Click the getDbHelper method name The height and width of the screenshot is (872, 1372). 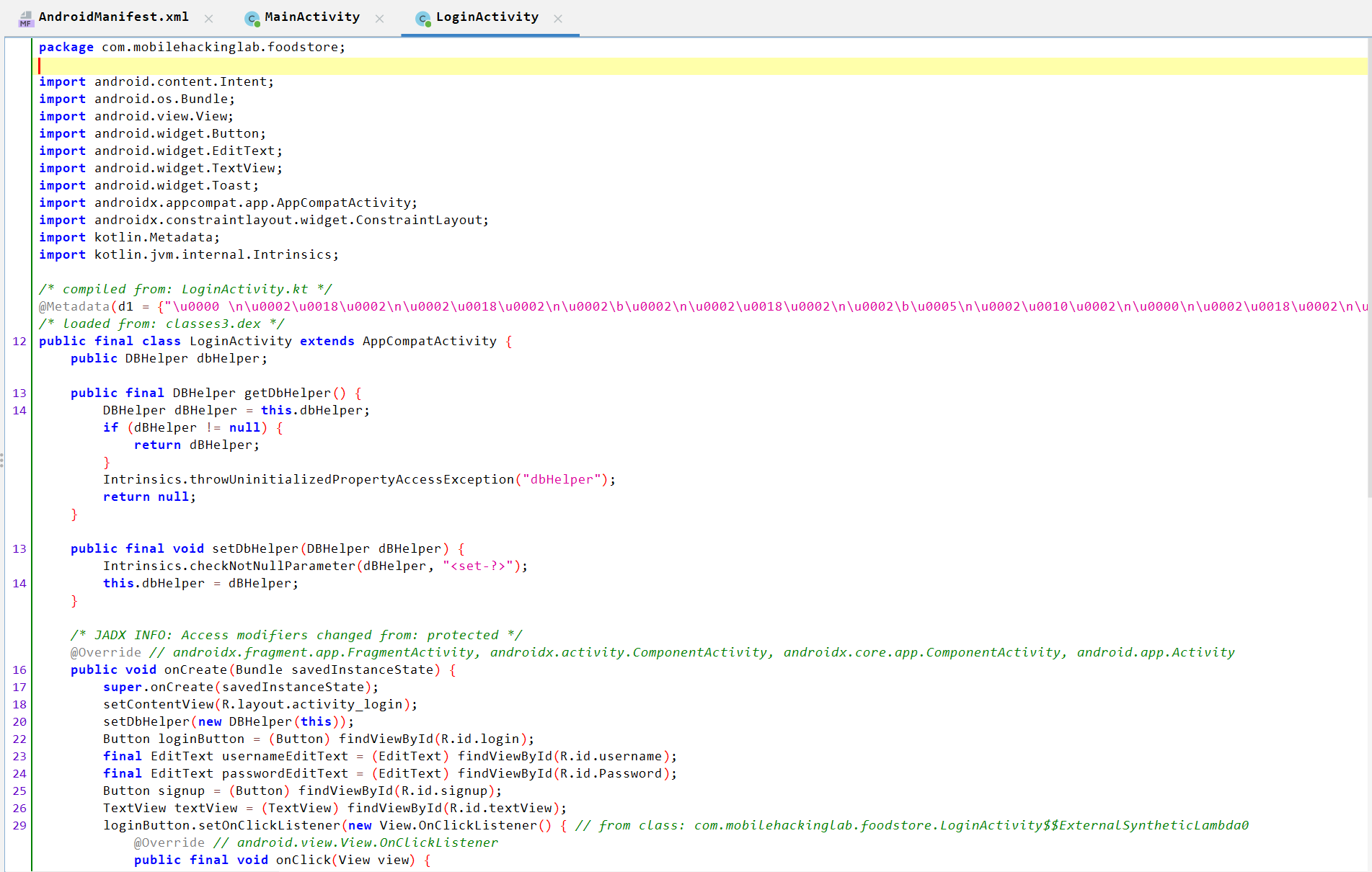tap(287, 393)
